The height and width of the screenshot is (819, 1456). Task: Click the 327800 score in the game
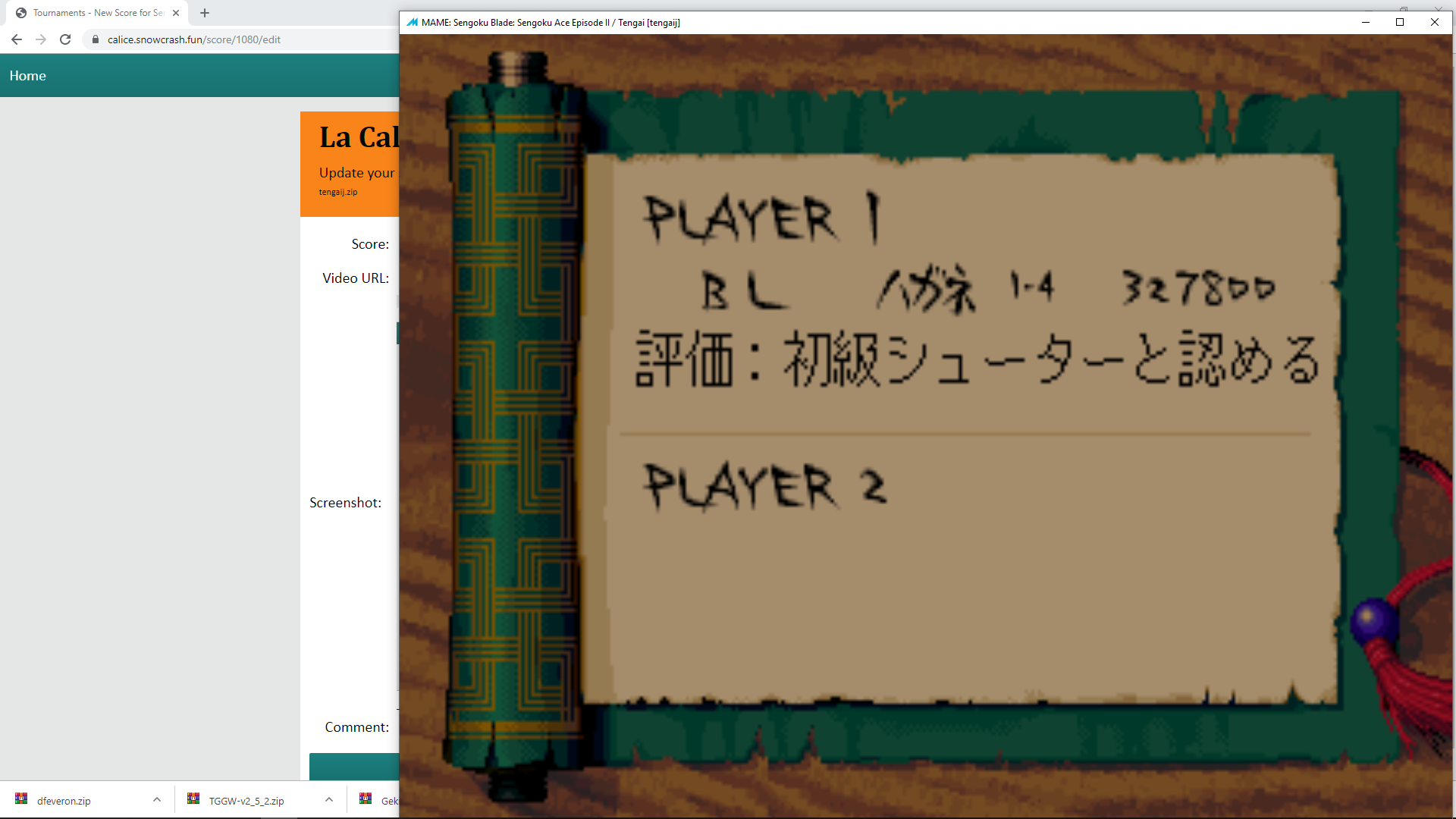pyautogui.click(x=1198, y=288)
